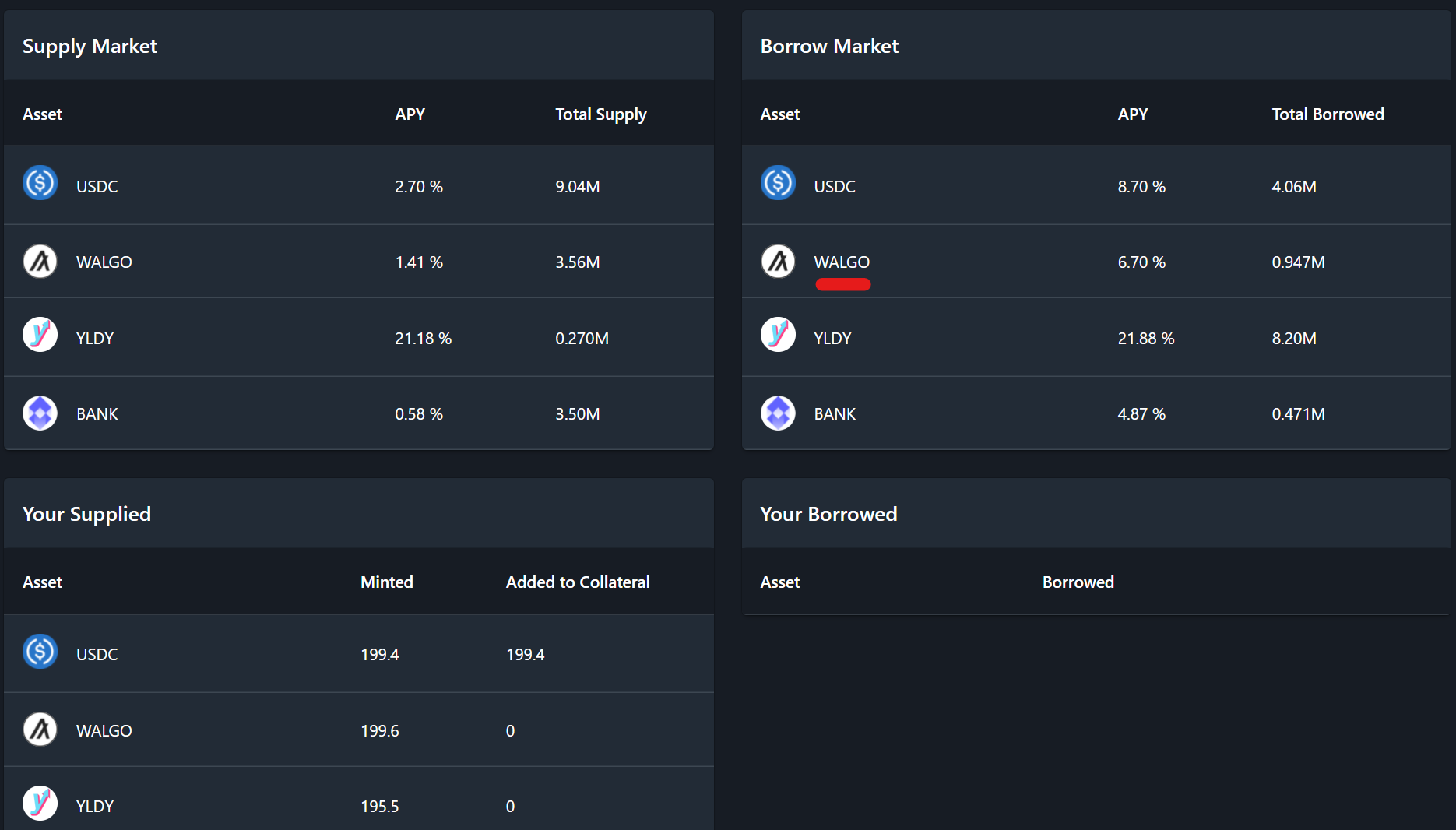Click USDC collateral amount 199.4
Viewport: 1456px width, 830px height.
[525, 655]
